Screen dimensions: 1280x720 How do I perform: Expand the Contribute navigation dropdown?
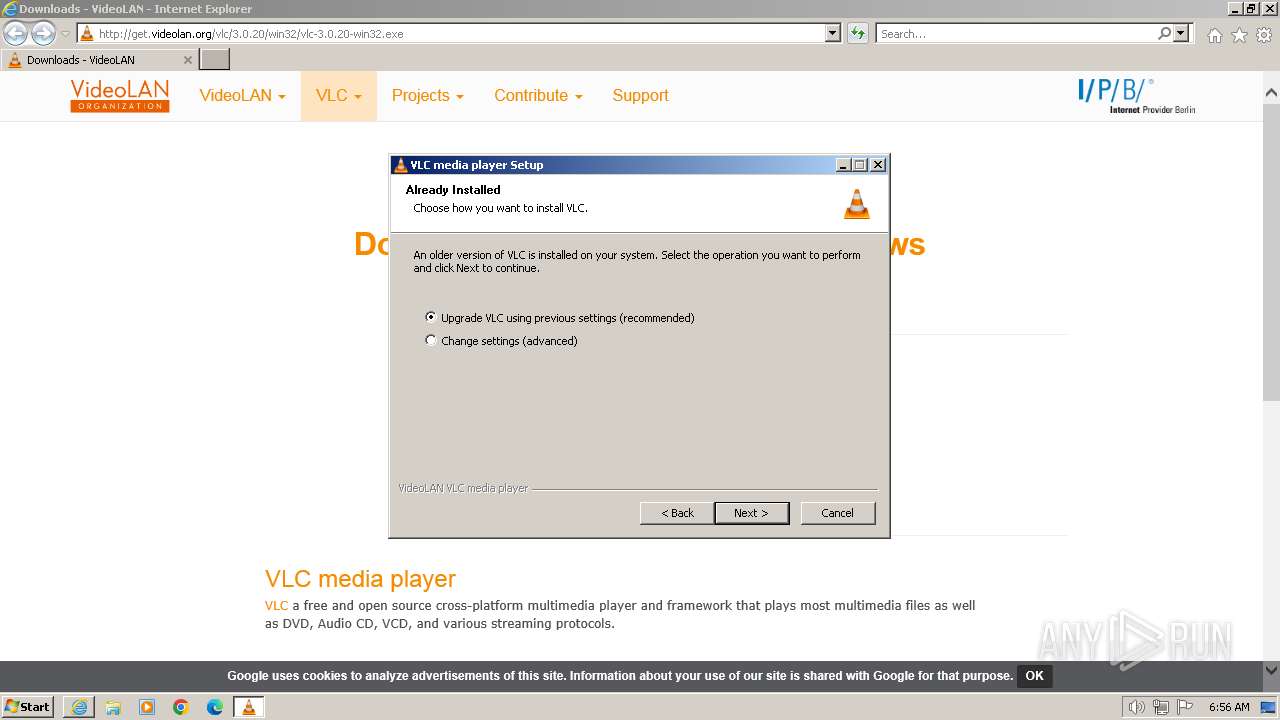click(538, 96)
